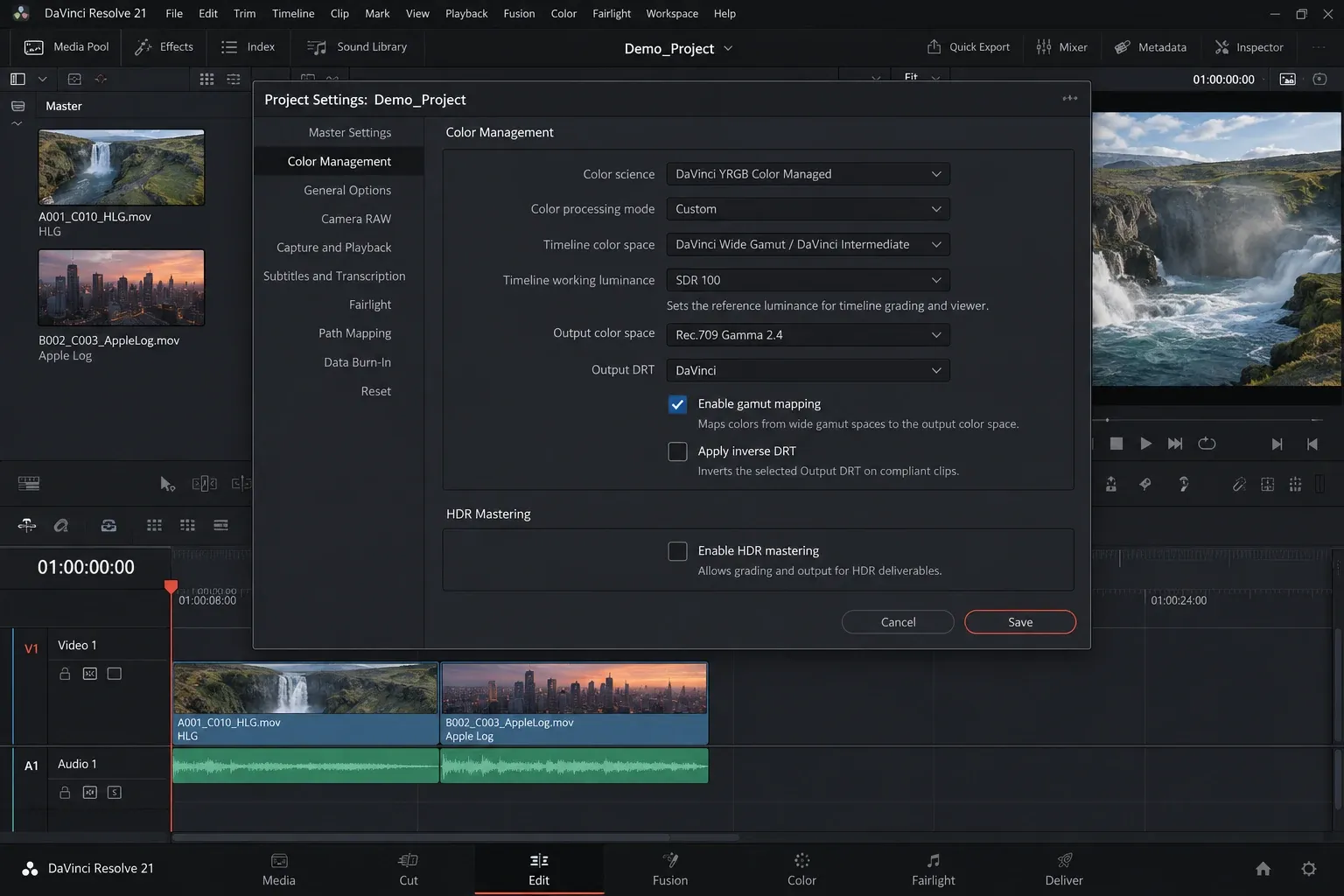This screenshot has width=1344, height=896.
Task: Open the Media Pool panel
Action: (66, 47)
